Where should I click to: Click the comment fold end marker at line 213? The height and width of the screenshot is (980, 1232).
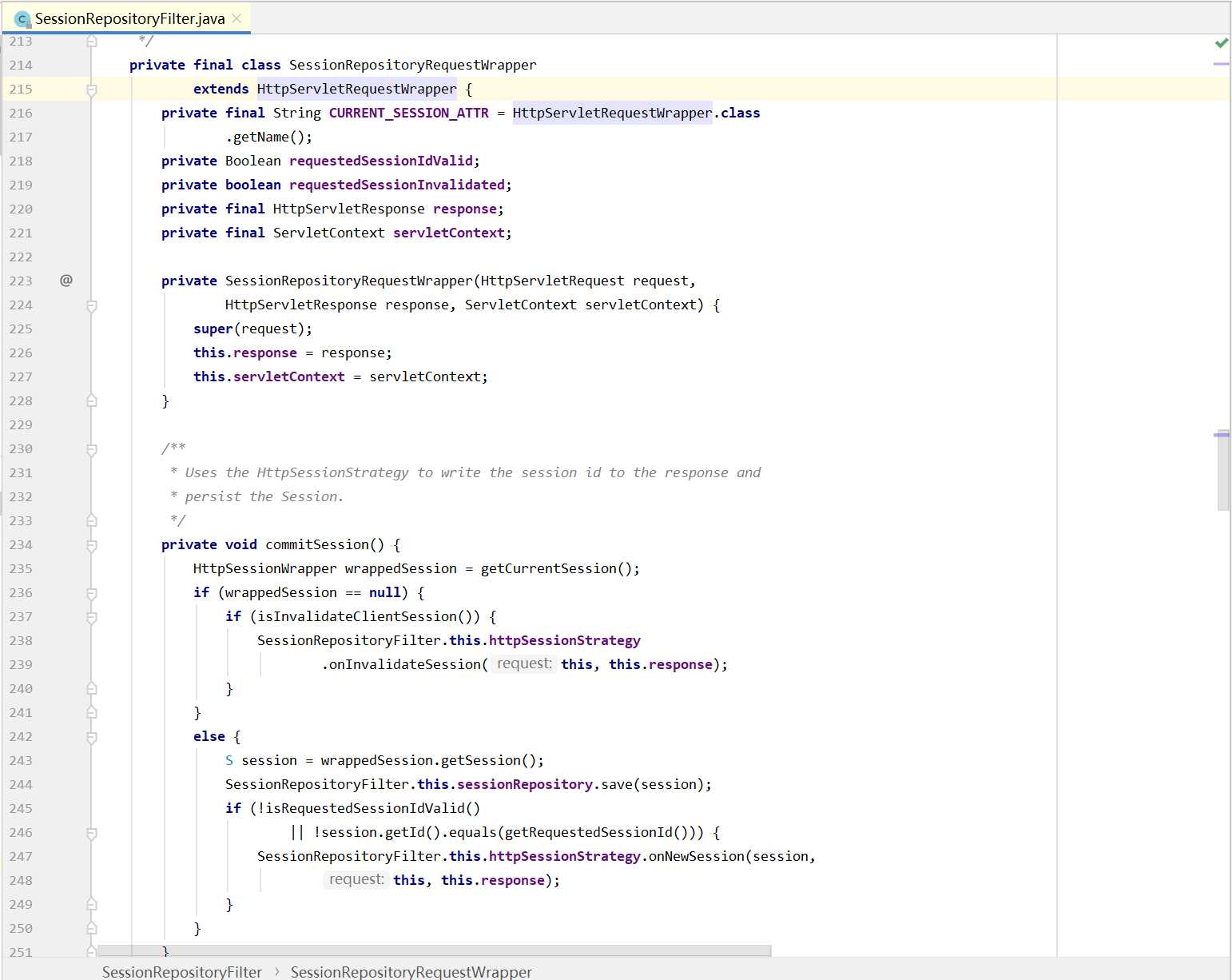click(92, 41)
